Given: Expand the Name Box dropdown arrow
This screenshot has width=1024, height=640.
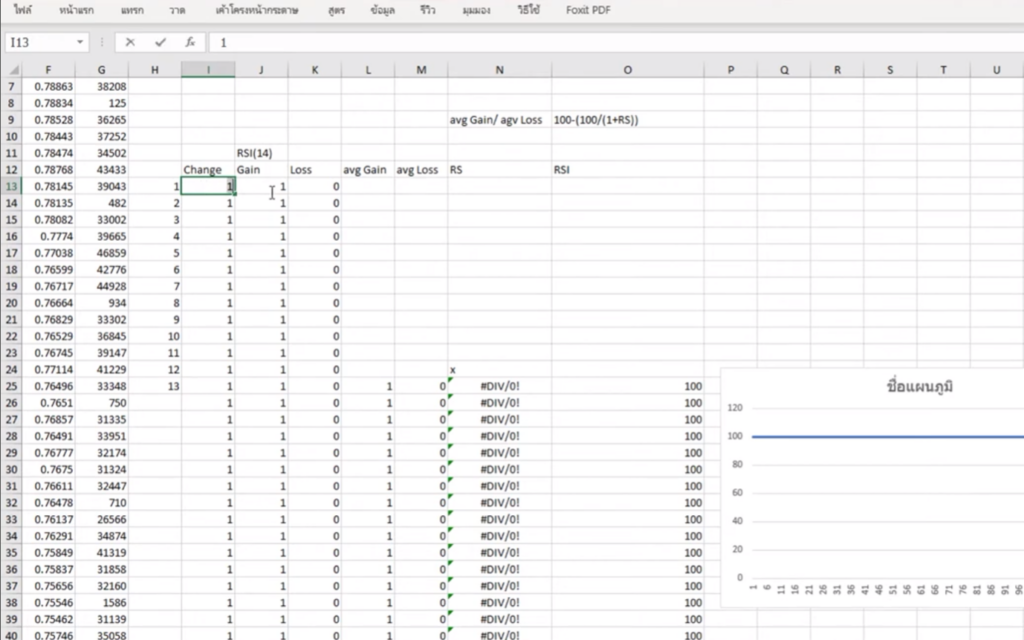Looking at the screenshot, I should [80, 42].
